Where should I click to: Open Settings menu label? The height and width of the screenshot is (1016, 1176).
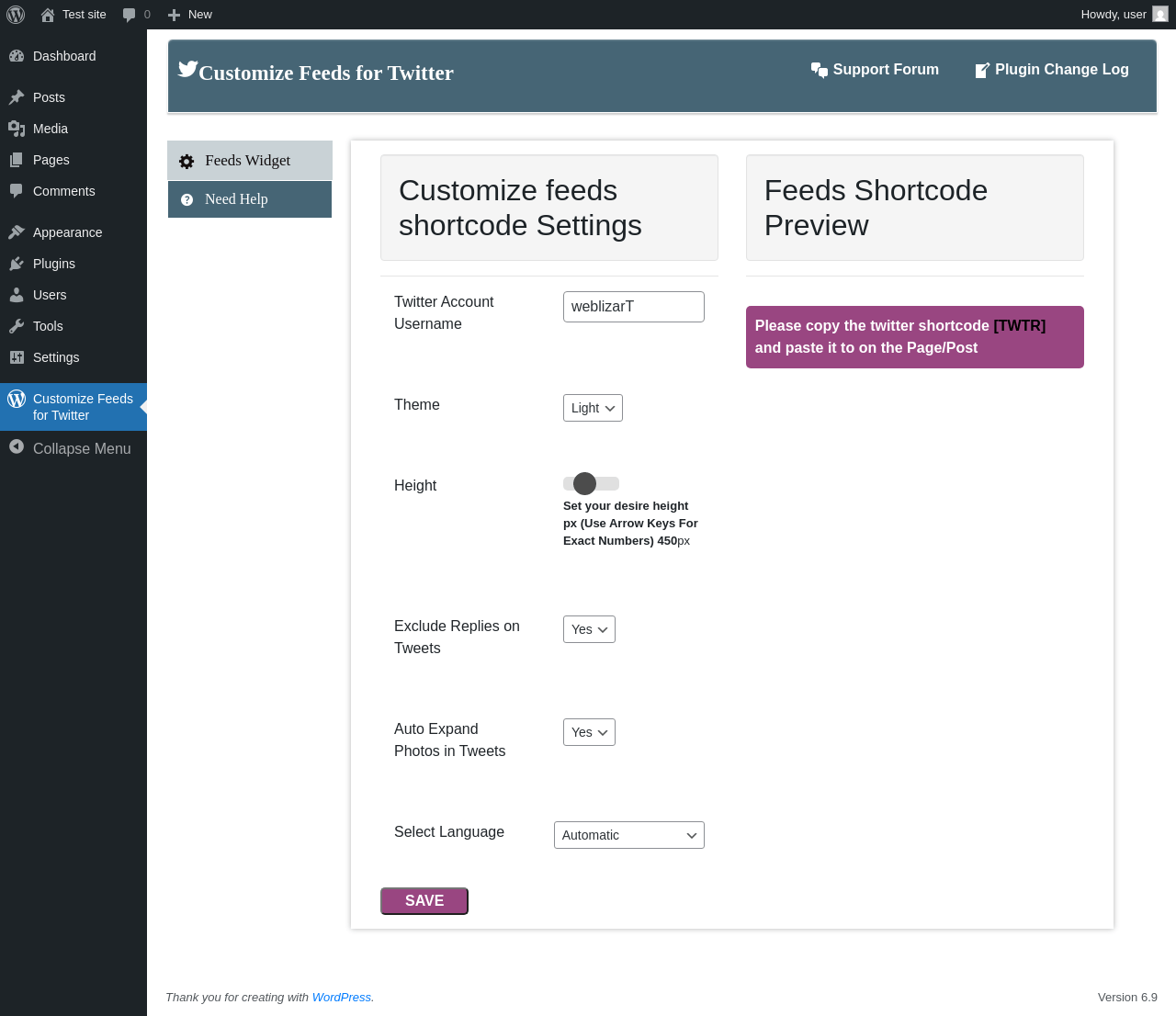tap(56, 357)
